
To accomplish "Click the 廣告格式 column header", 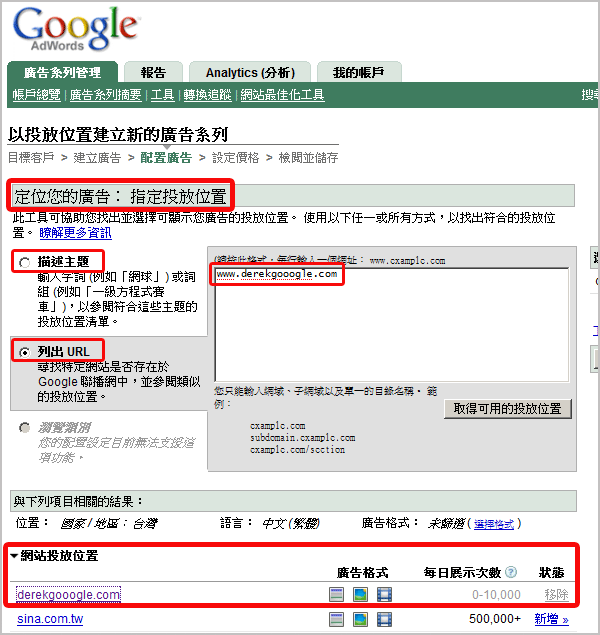I will coord(362,573).
